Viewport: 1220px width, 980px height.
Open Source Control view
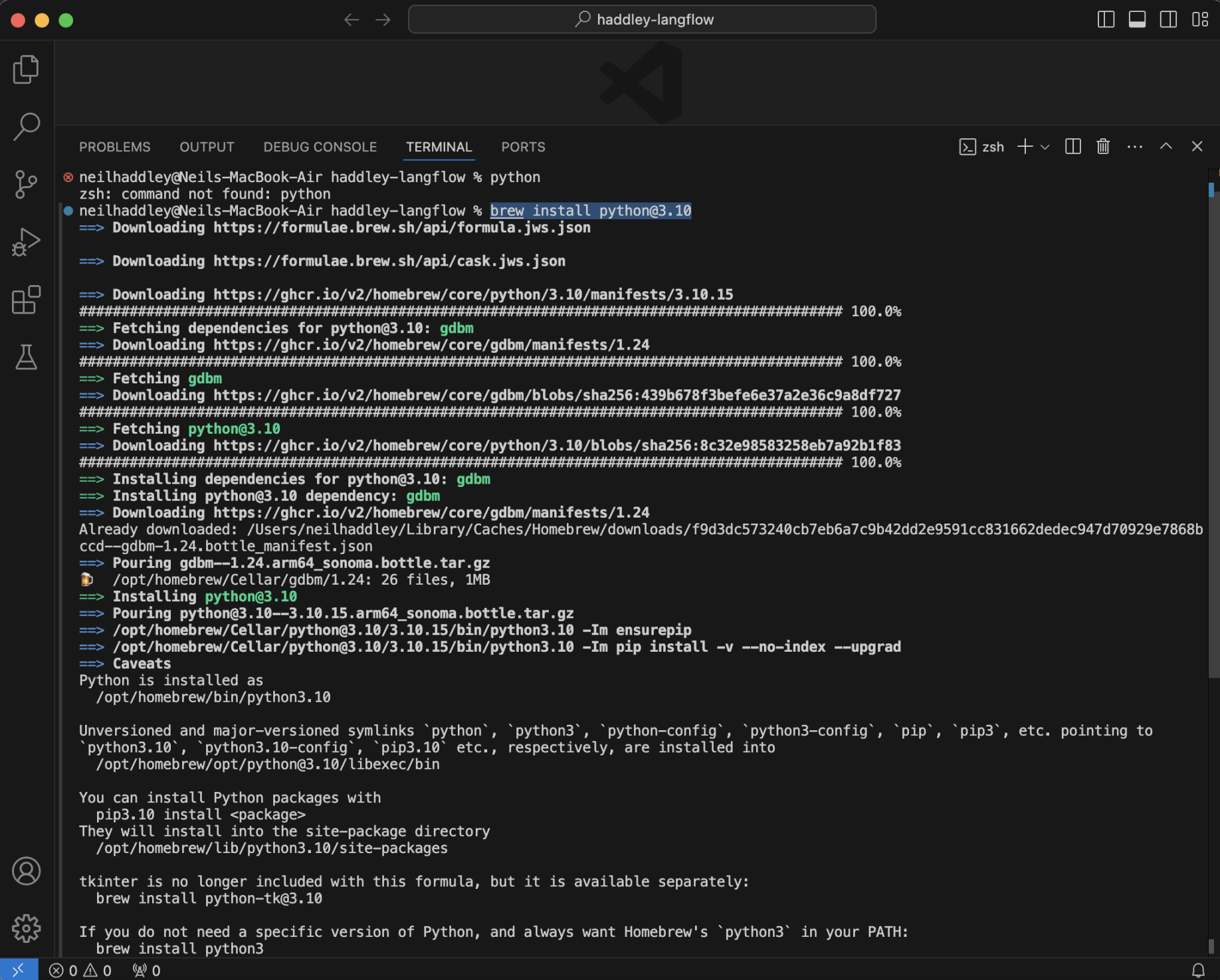tap(26, 184)
